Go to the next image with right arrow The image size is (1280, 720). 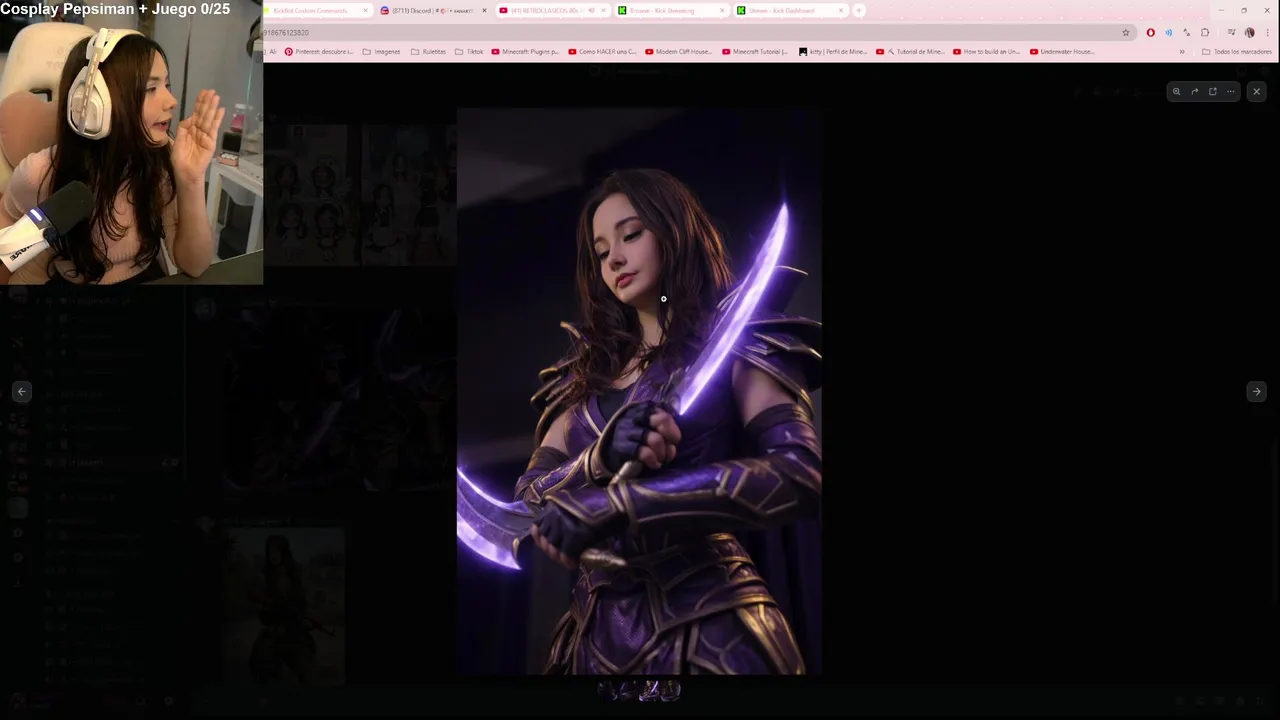tap(1257, 391)
